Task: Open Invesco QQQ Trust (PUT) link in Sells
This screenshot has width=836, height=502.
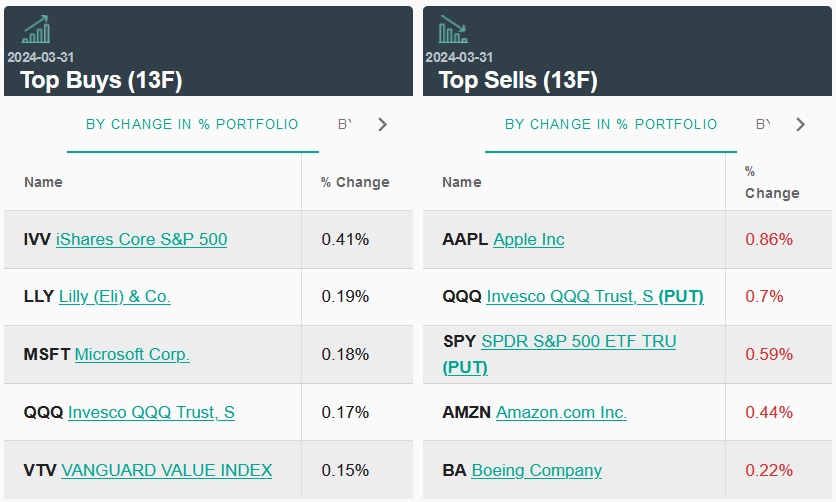Action: click(x=595, y=297)
